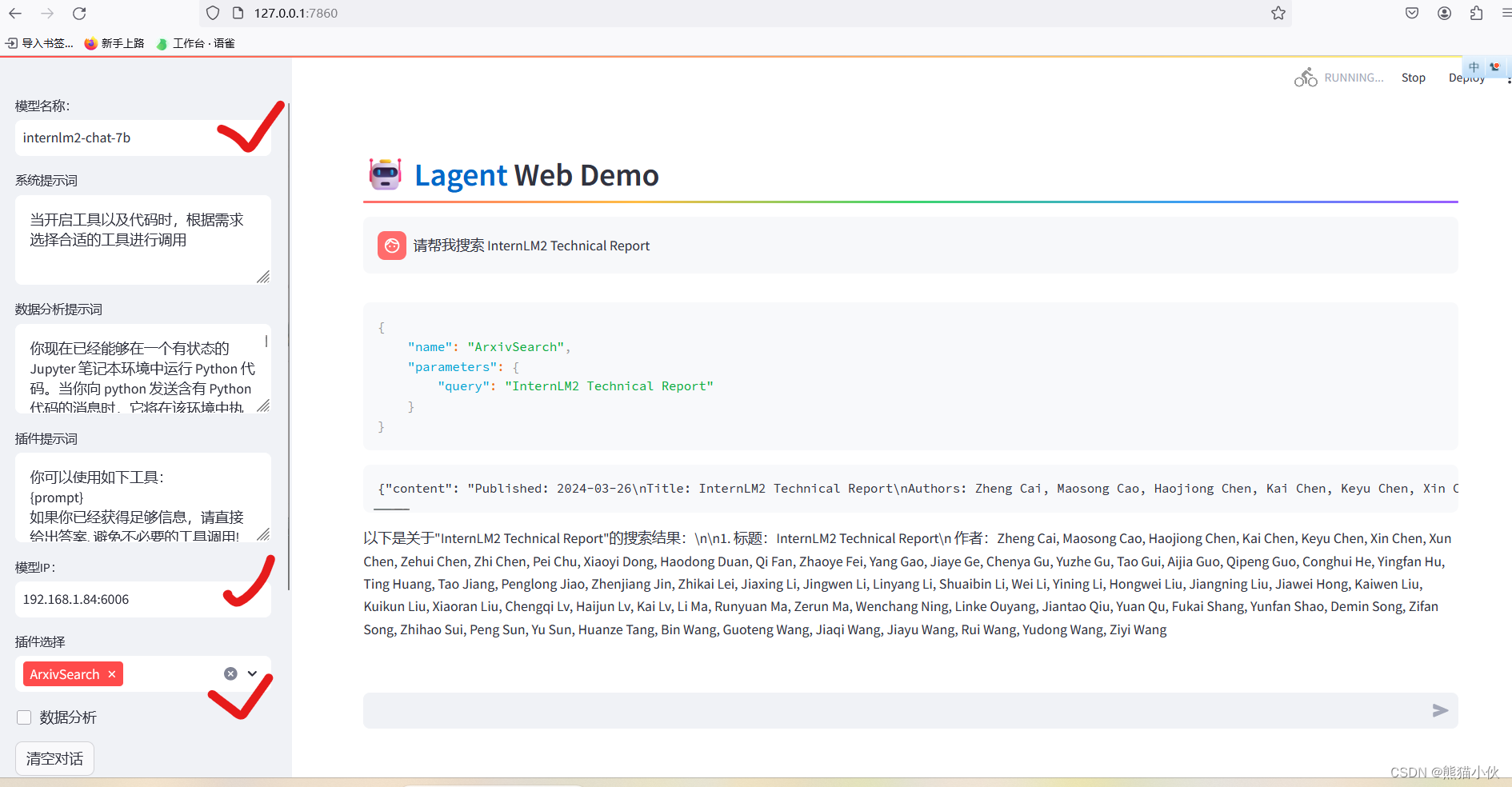
Task: Click the user message 请帮我搜索 InternLM2 Technical Report
Action: 531,246
